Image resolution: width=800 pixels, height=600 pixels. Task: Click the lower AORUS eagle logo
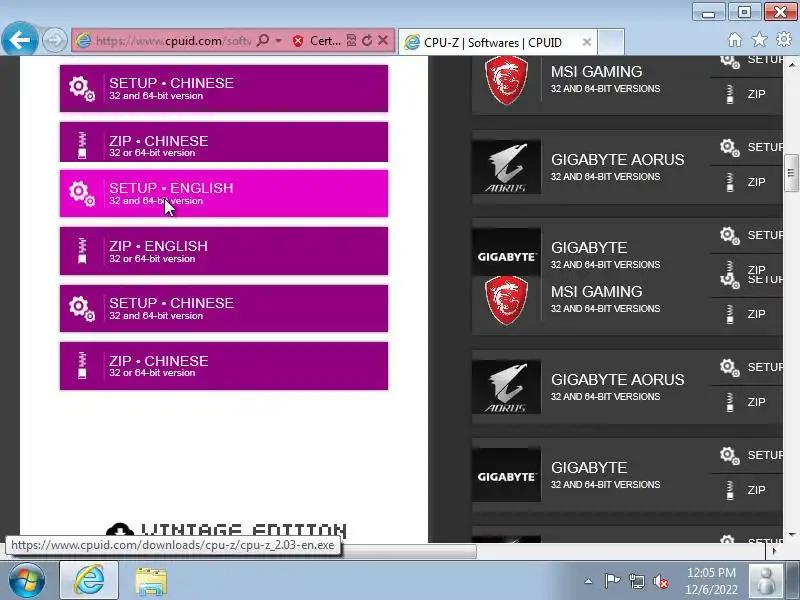[506, 387]
